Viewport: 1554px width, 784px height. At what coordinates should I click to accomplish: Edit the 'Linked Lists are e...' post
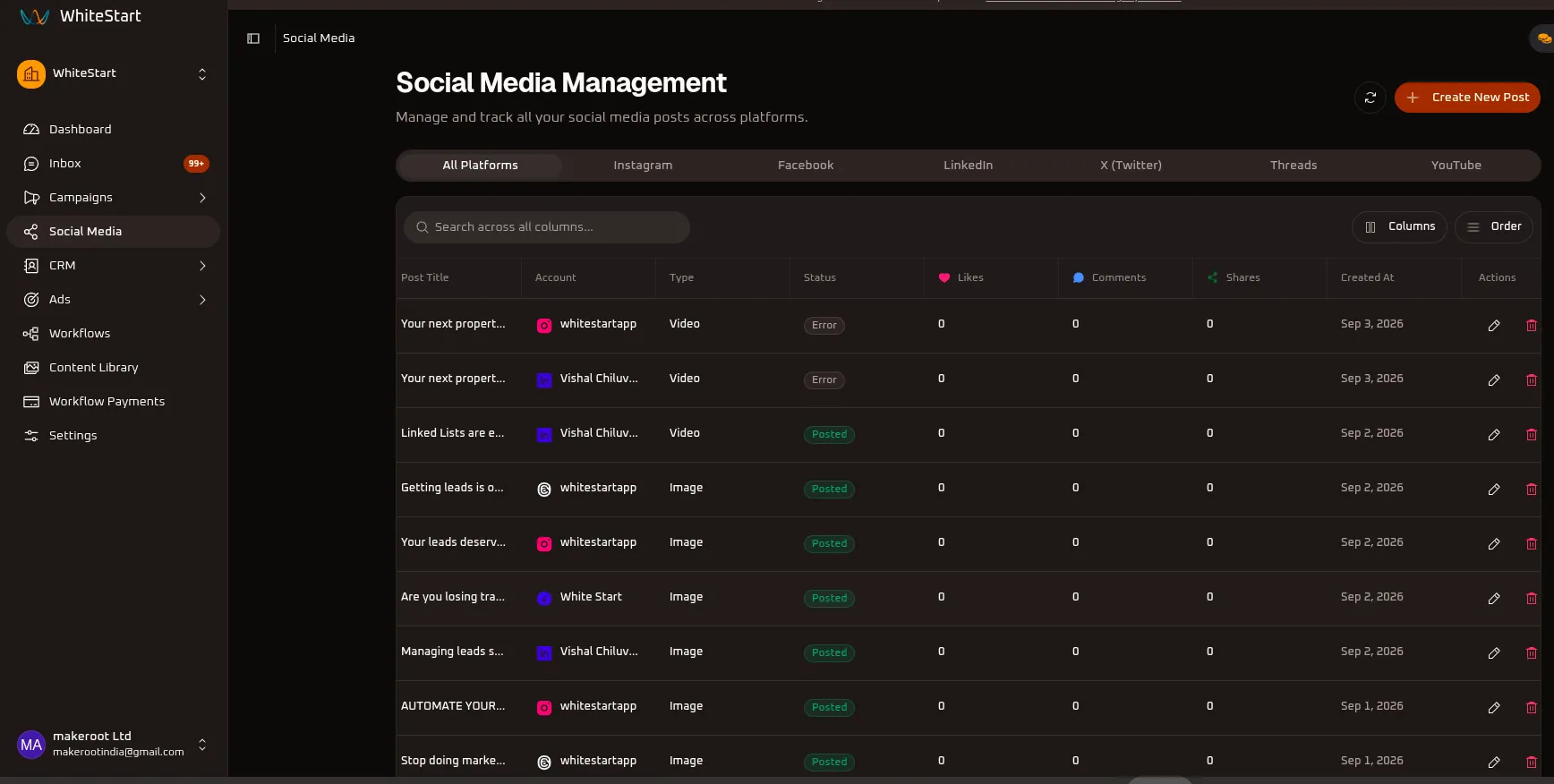1494,435
